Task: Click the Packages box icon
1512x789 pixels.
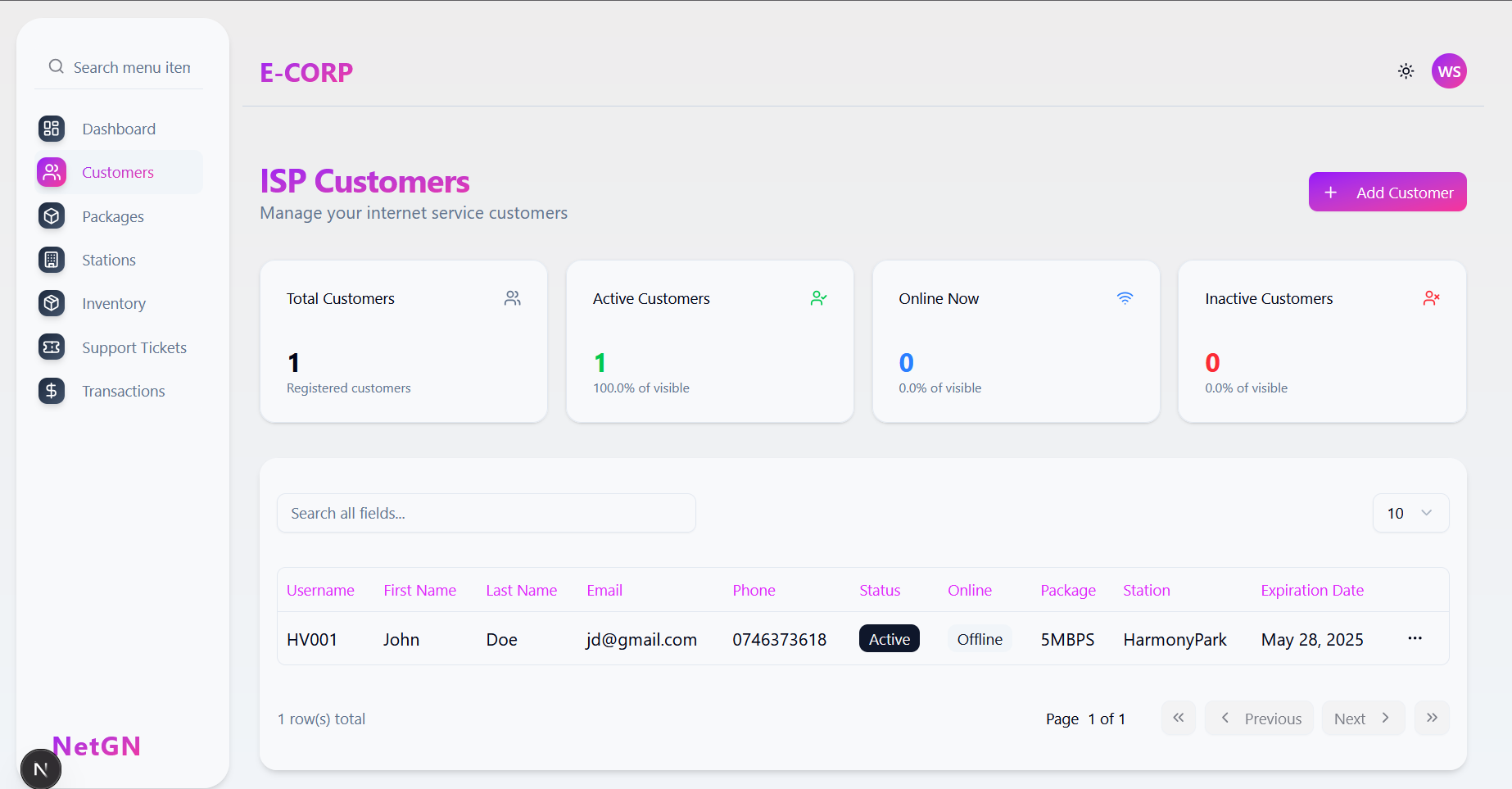Action: coord(52,216)
